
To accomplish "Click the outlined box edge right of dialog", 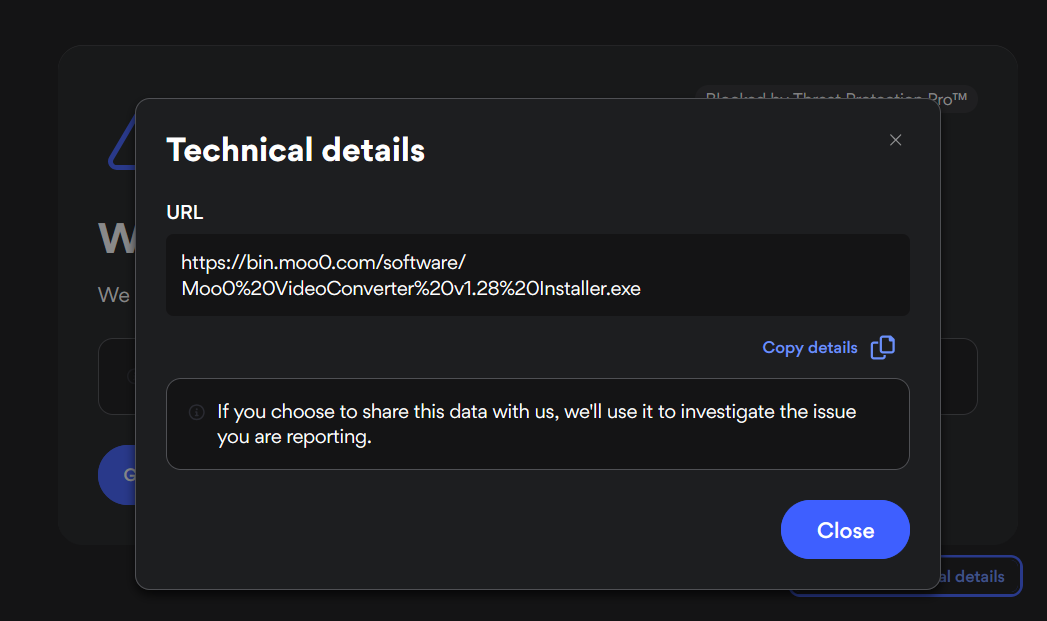I will (960, 377).
